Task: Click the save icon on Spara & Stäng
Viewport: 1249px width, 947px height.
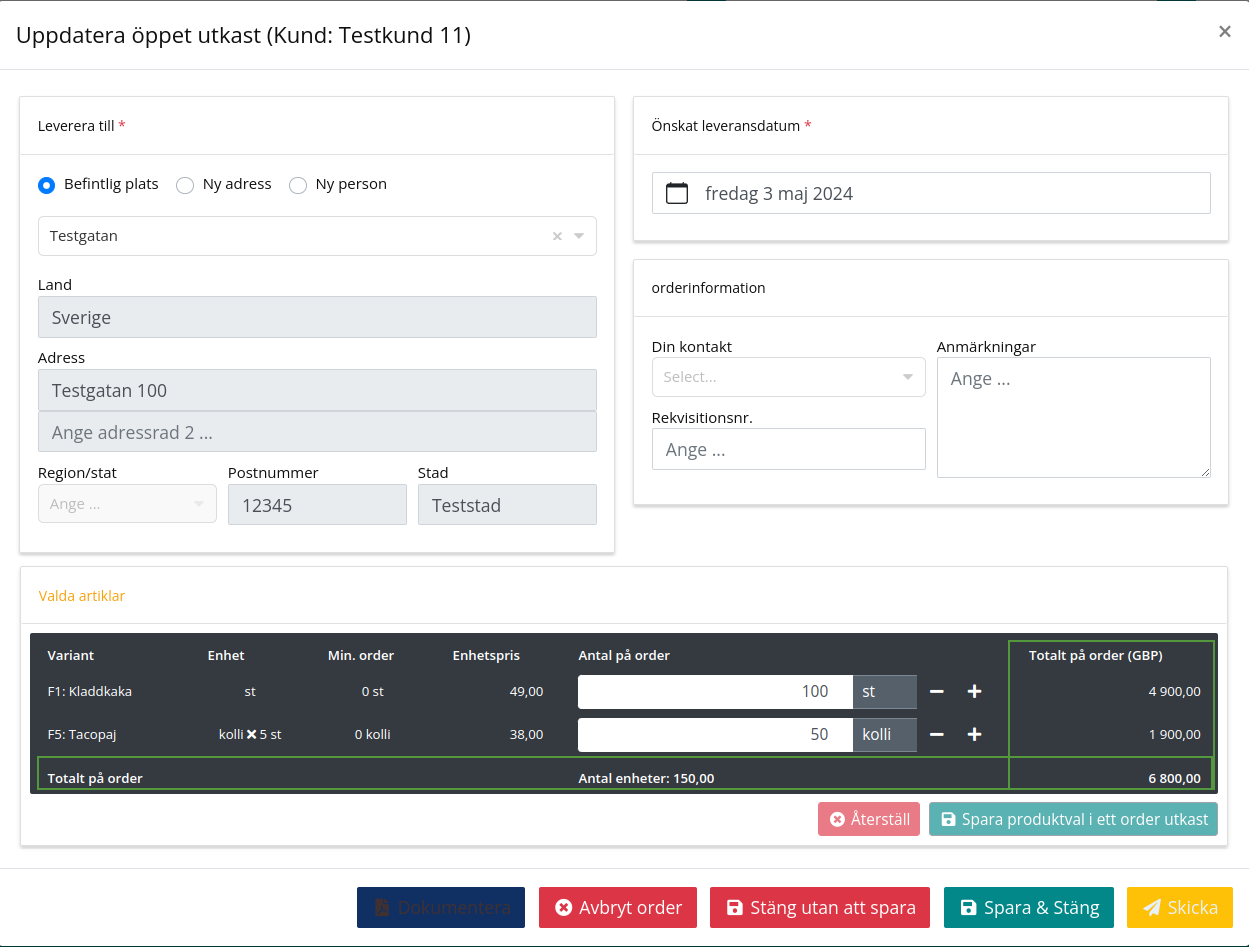Action: pyautogui.click(x=967, y=907)
